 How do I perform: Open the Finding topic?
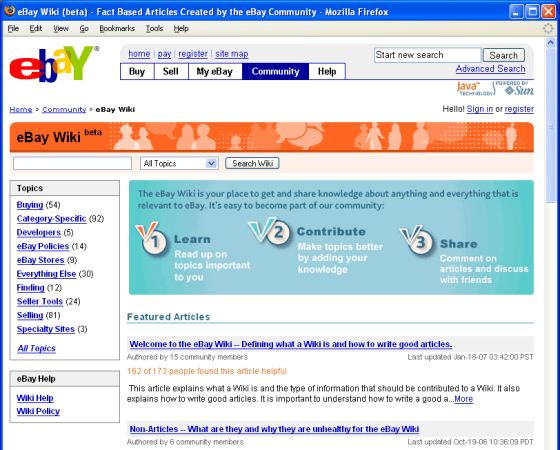tap(30, 288)
